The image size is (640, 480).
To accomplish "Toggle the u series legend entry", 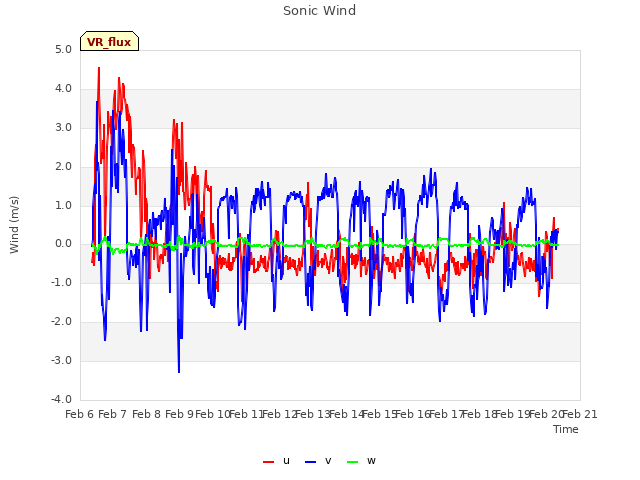I will [276, 461].
